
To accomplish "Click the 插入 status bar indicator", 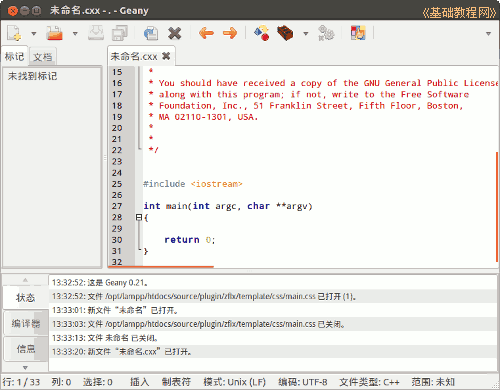I will 139,382.
